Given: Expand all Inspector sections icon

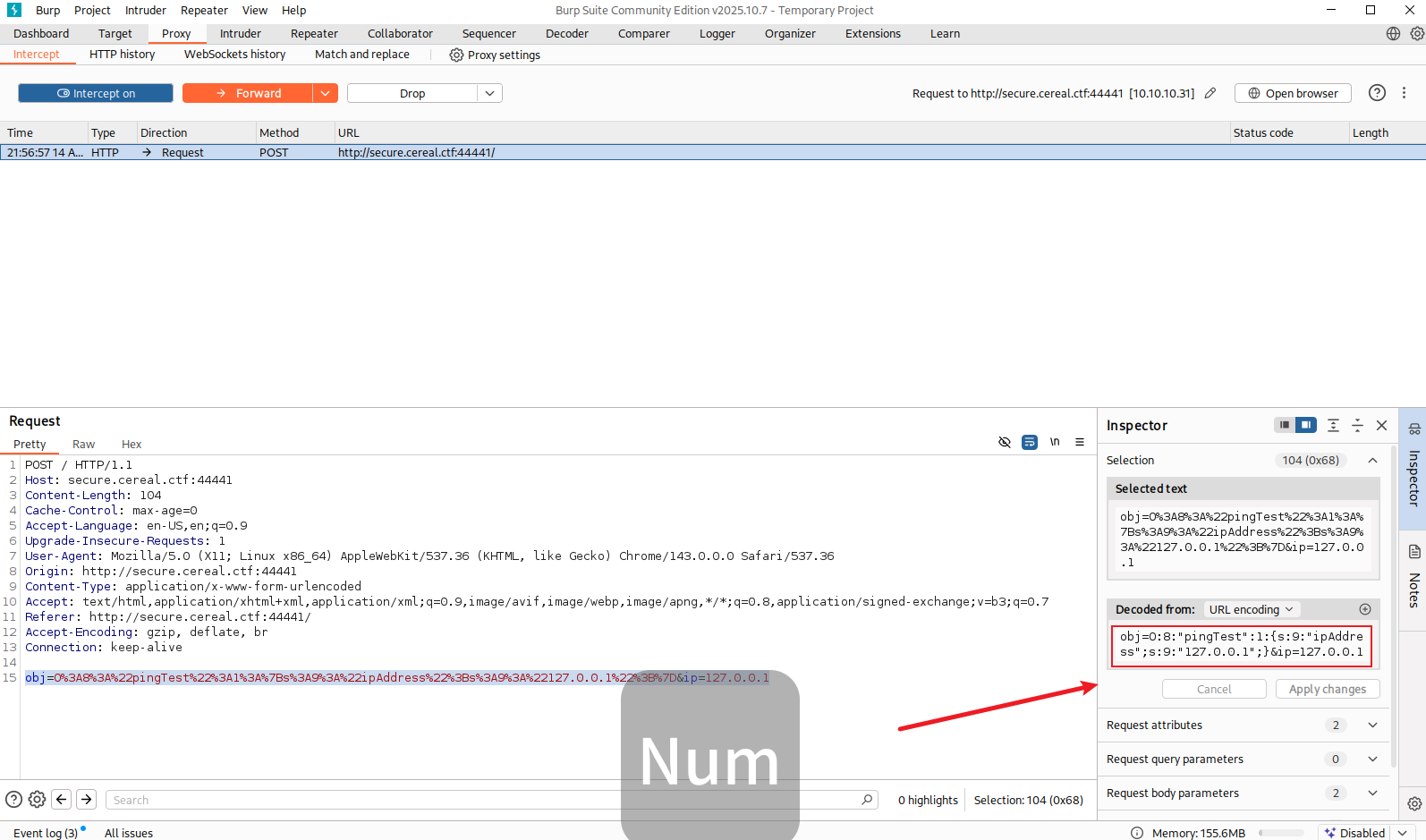Looking at the screenshot, I should point(1333,426).
